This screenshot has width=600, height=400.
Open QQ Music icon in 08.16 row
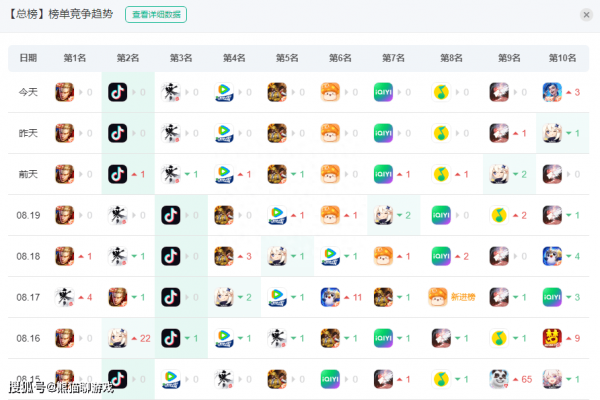pos(499,338)
